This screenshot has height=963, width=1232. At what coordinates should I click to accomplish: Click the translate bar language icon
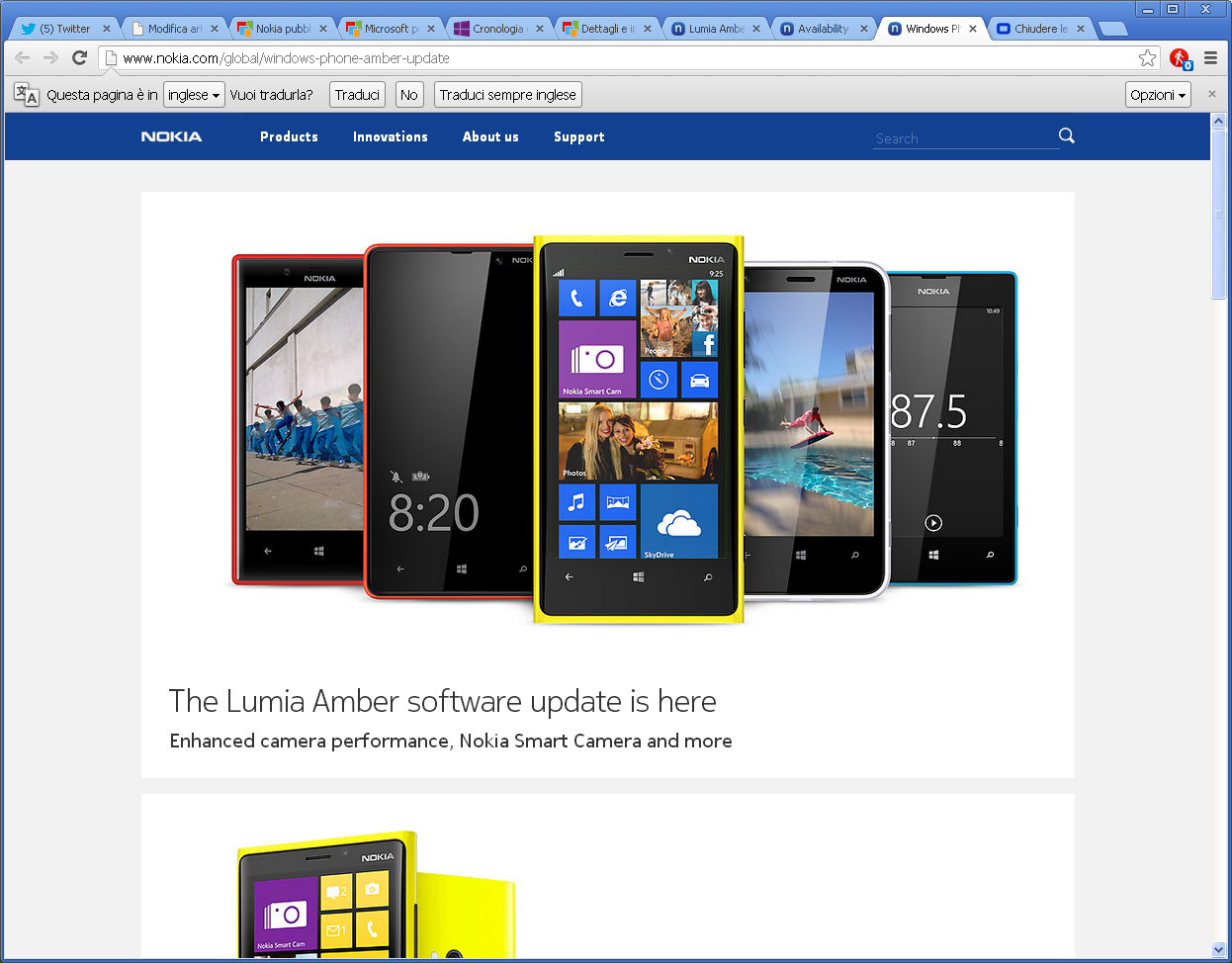pos(27,95)
